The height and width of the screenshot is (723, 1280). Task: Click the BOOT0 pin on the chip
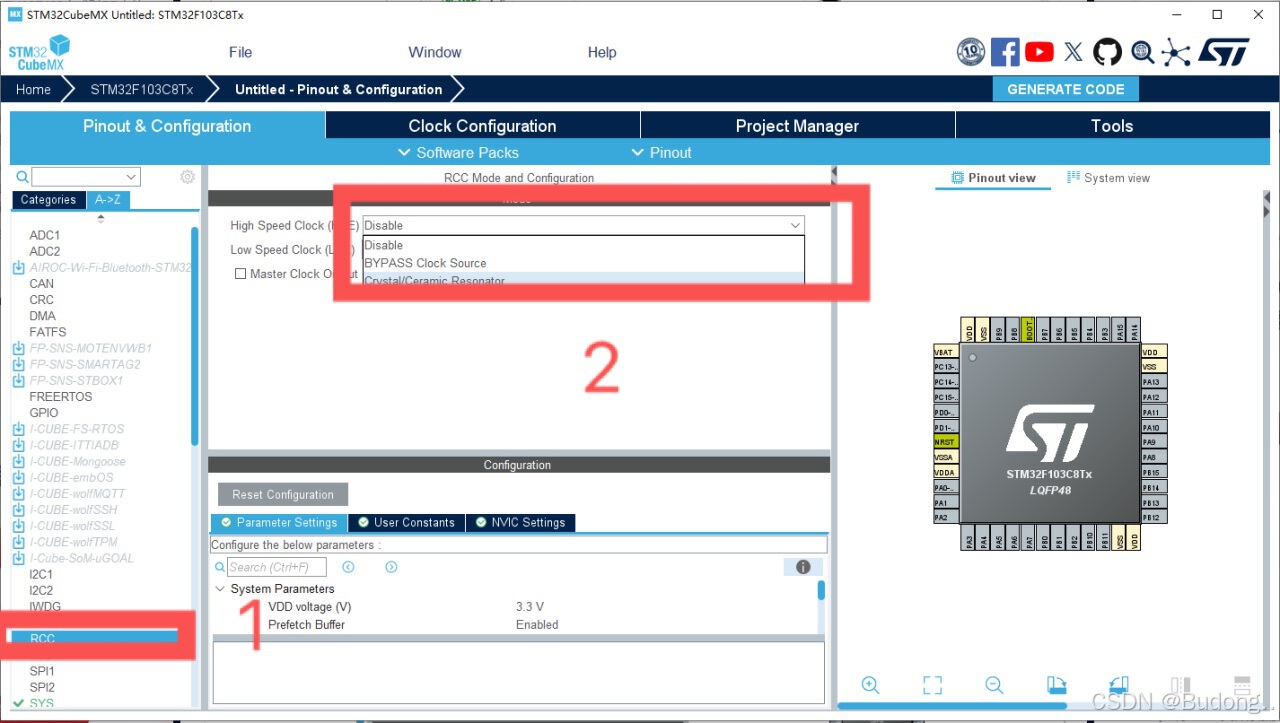pos(1029,331)
